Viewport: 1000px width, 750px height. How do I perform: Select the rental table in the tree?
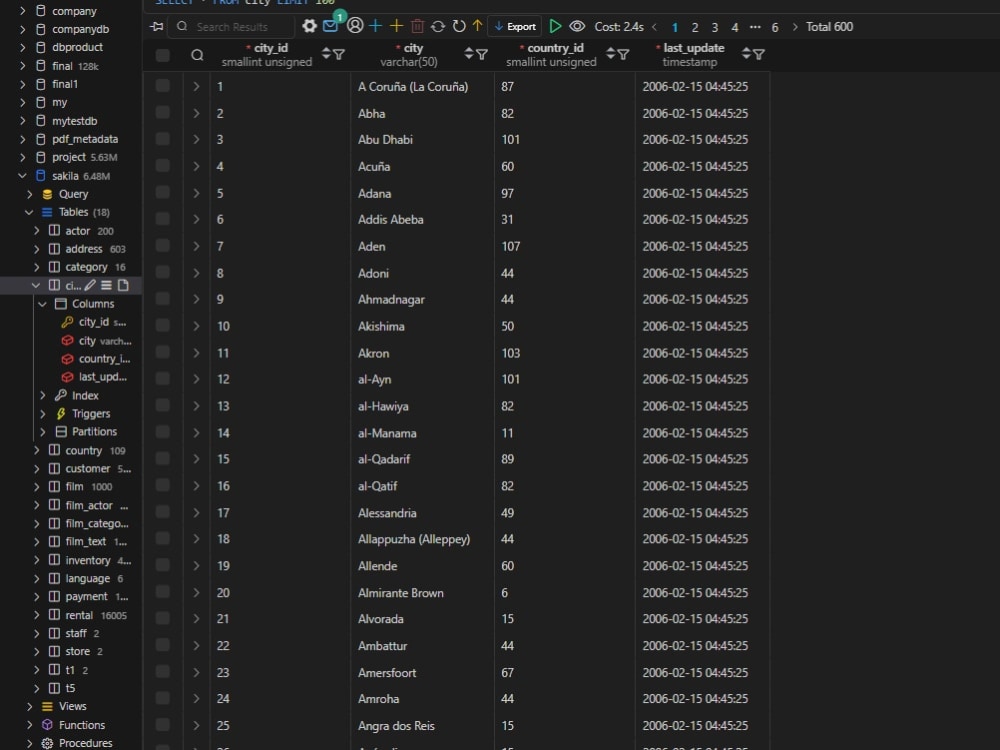(x=79, y=615)
